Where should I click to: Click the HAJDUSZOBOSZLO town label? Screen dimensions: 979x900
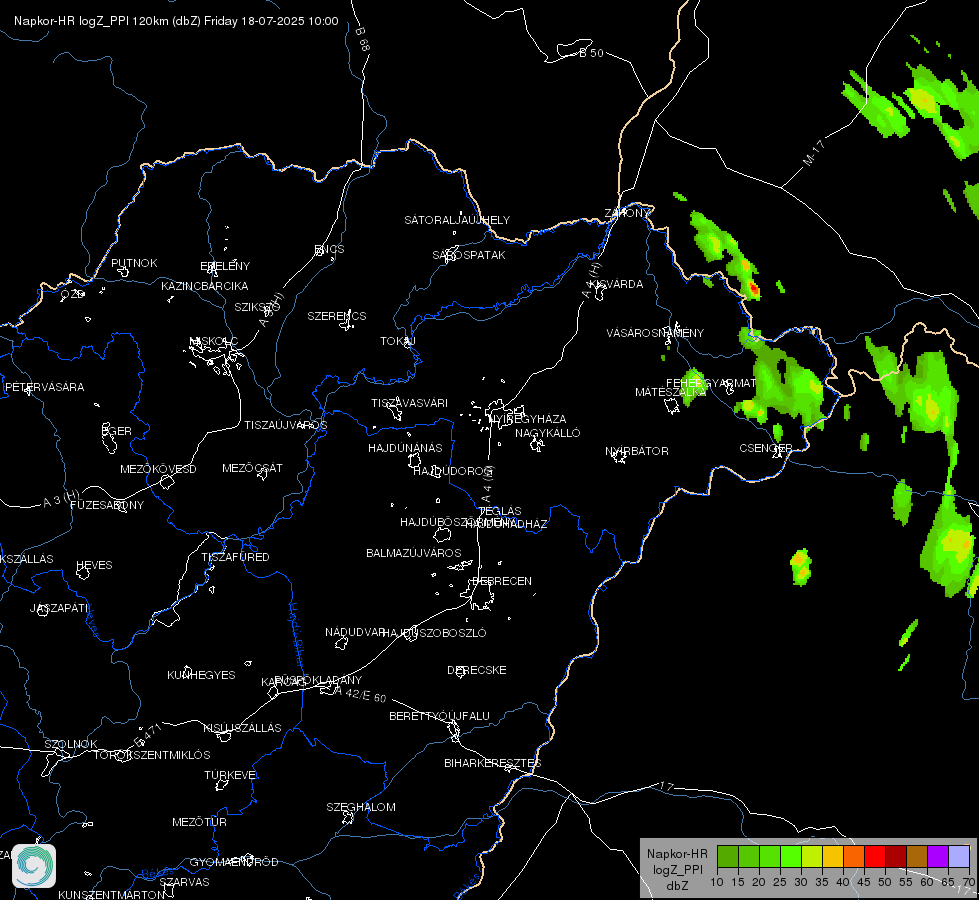click(x=435, y=633)
